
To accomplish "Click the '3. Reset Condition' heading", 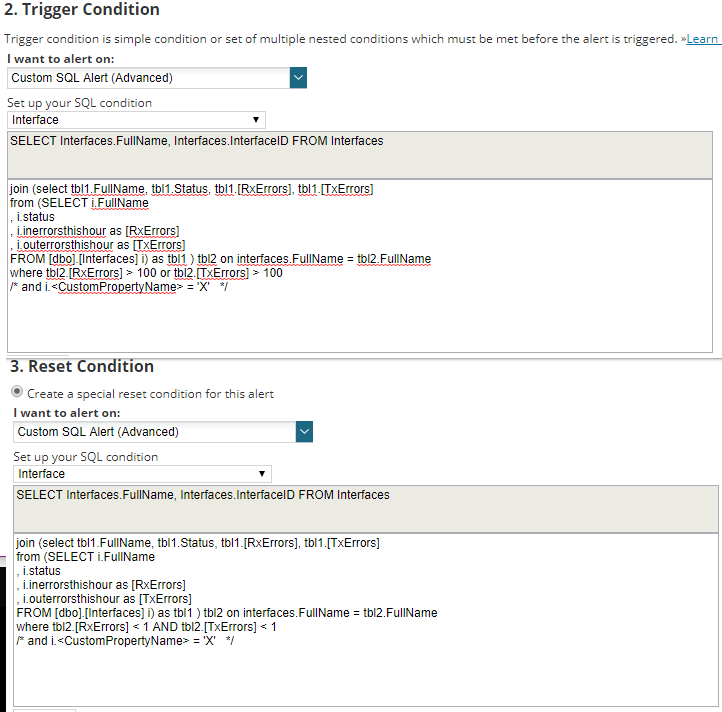I will 82,366.
